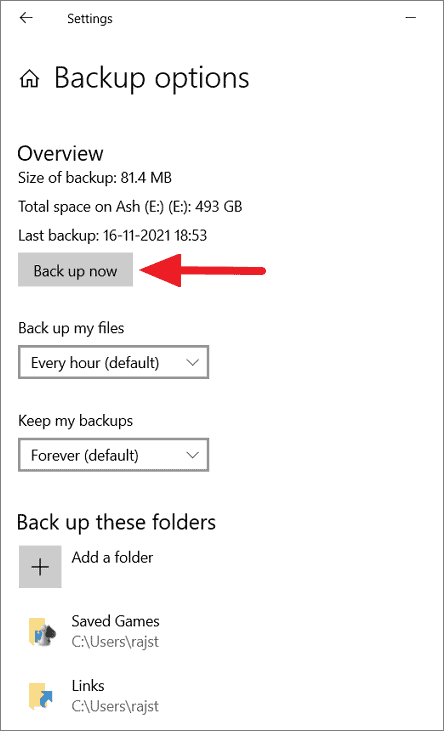The height and width of the screenshot is (731, 444).
Task: Click the Backup options heading
Action: (152, 78)
